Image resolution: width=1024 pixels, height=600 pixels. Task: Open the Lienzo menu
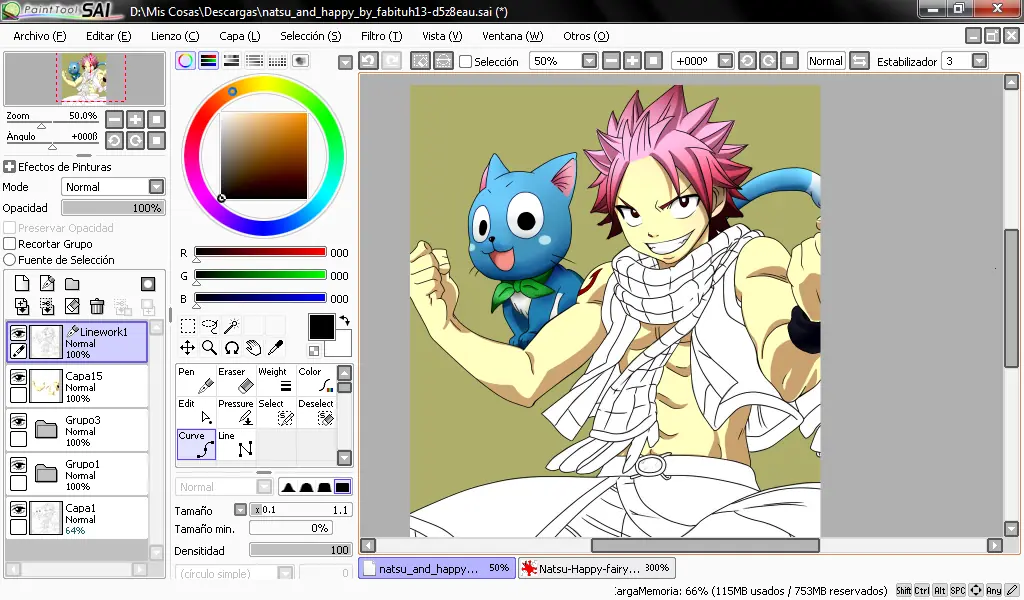(175, 36)
